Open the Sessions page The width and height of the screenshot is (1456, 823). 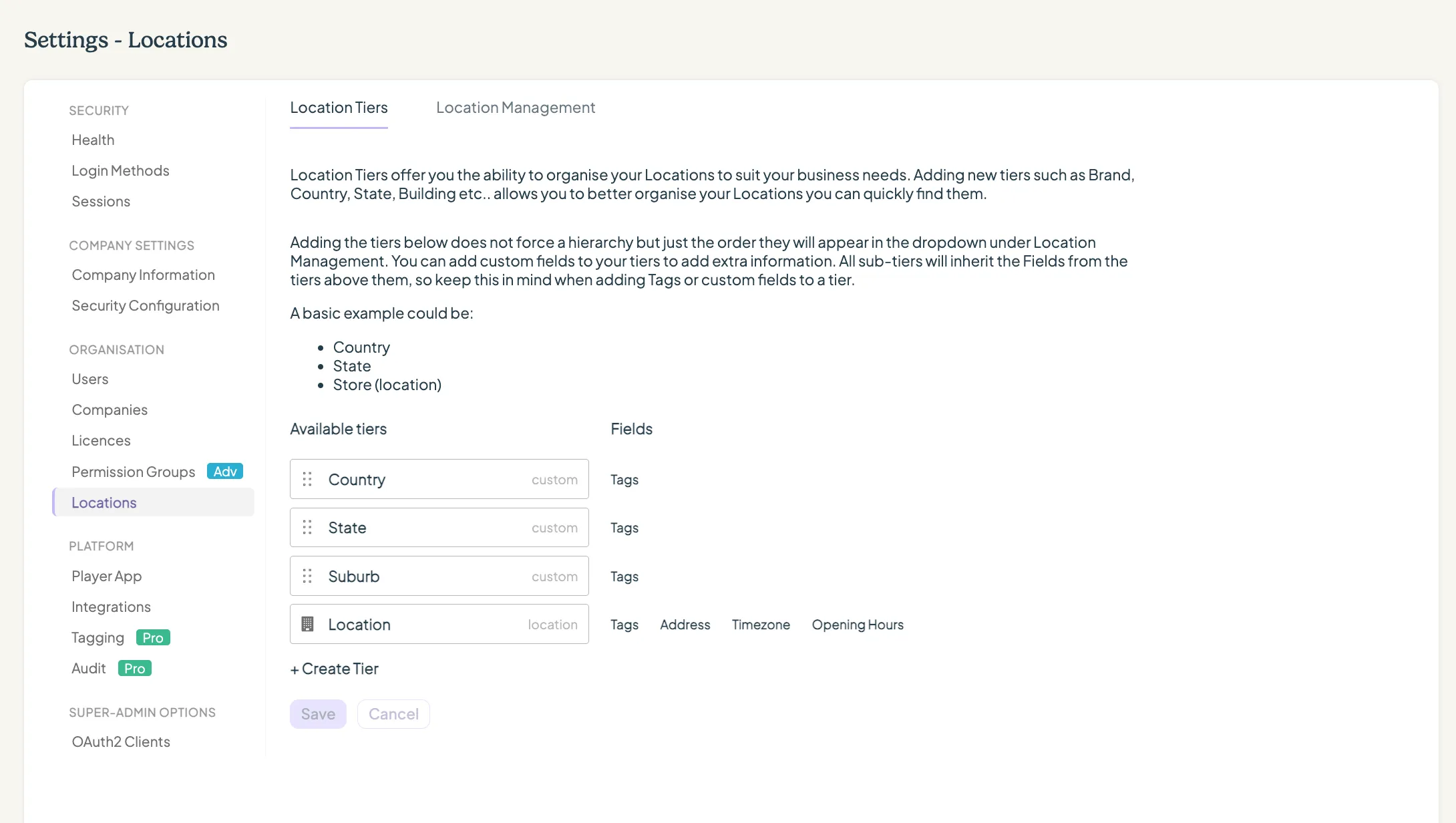pos(101,201)
